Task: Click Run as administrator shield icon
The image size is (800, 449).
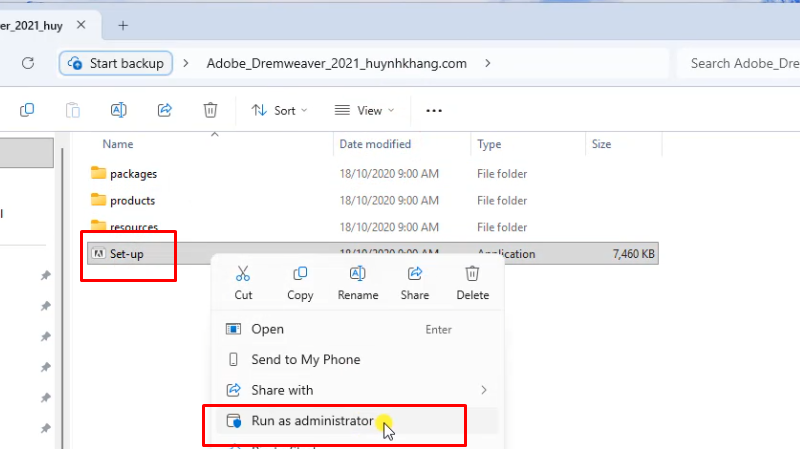Action: 234,421
